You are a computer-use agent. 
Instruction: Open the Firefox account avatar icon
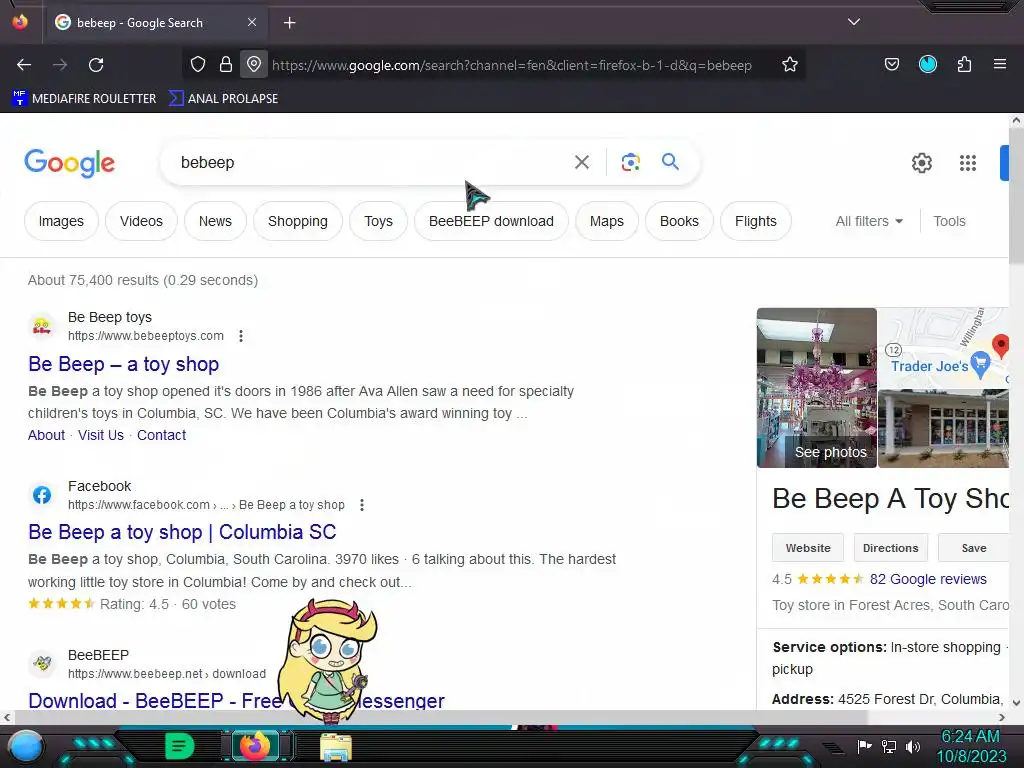pyautogui.click(x=927, y=64)
